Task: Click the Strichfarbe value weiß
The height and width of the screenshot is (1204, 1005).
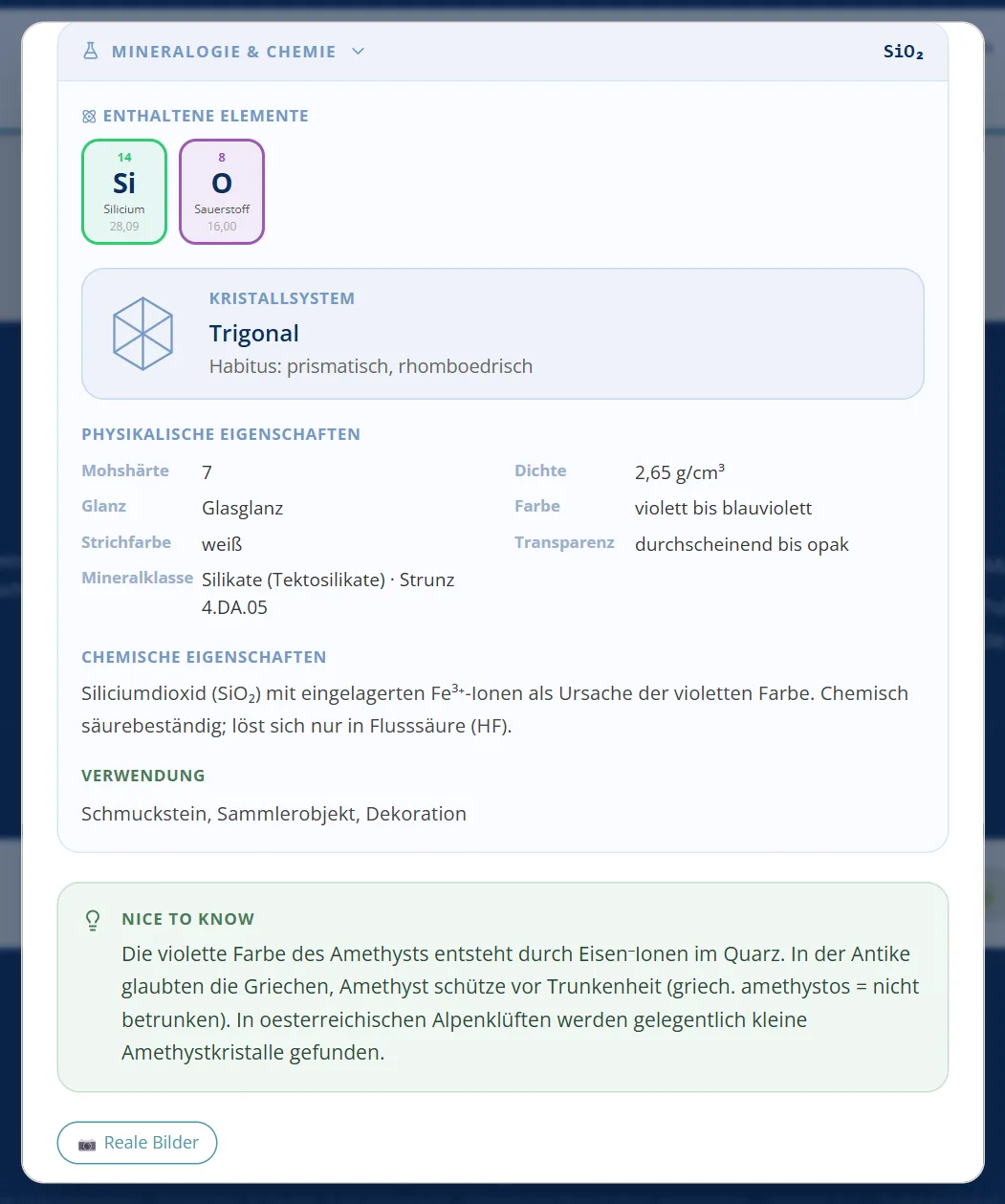Action: pos(222,544)
